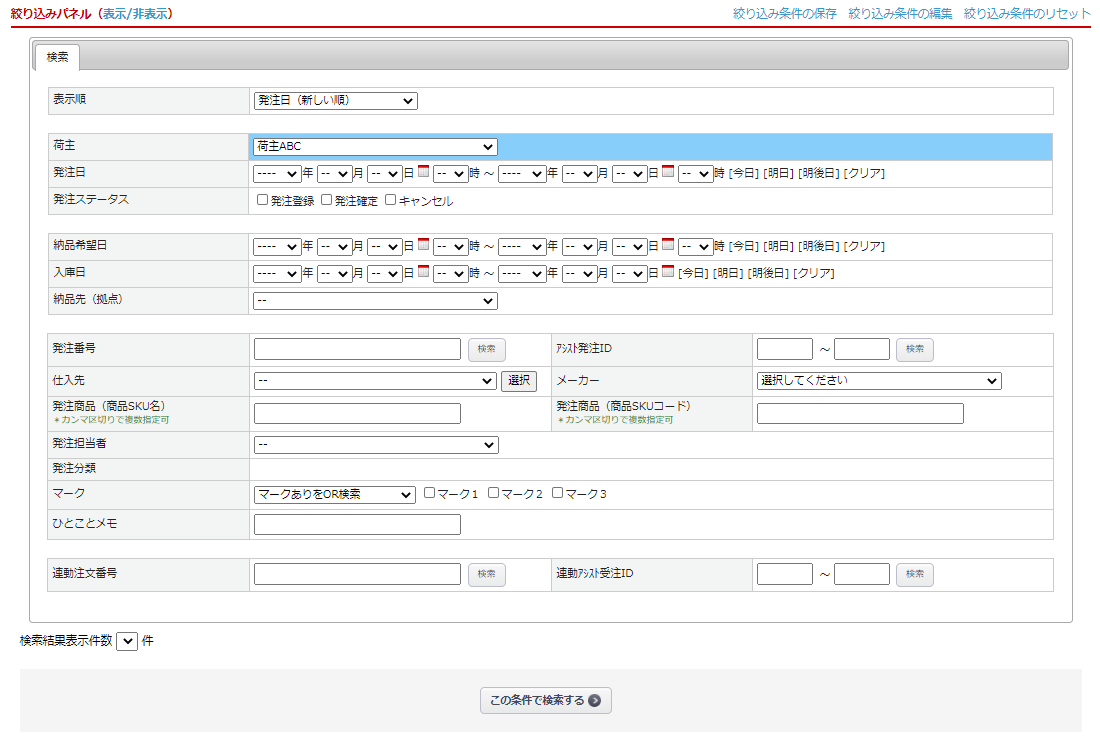Open end date calendar icon for 入庫日
This screenshot has height=744, width=1100.
[668, 271]
